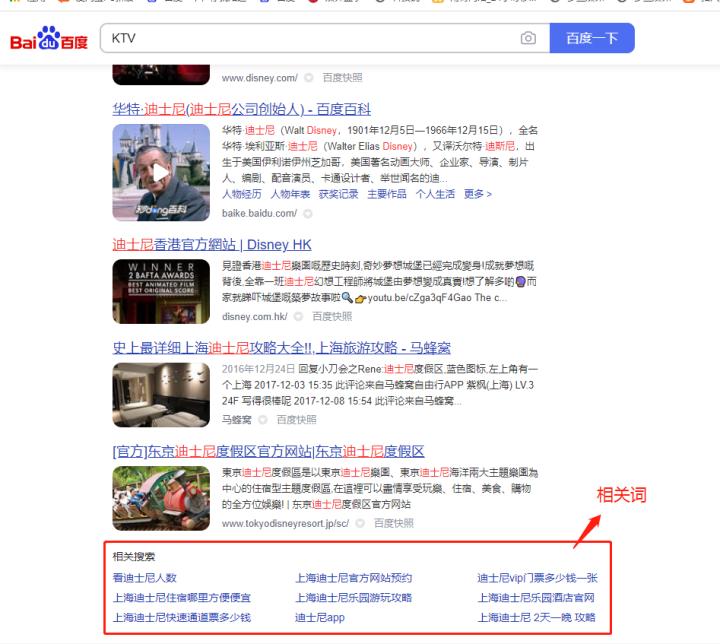Image resolution: width=720 pixels, height=644 pixels.
Task: Open 人物经历 sub-link
Action: pyautogui.click(x=242, y=194)
